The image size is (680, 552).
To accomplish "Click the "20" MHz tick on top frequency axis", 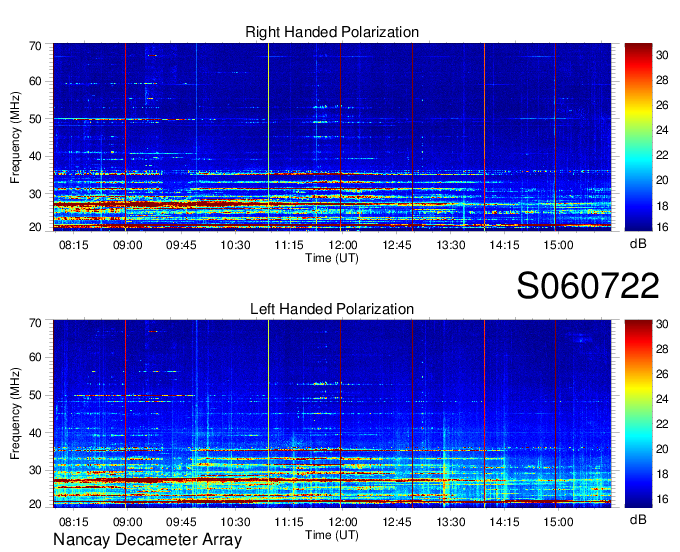I will [36, 227].
